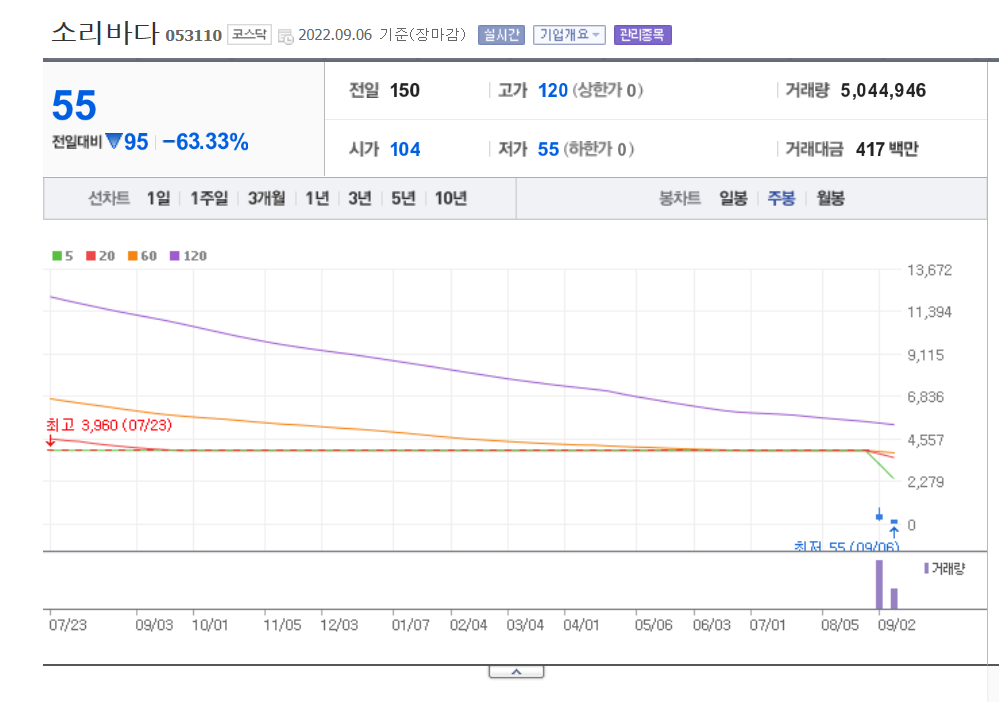Click the calendar icon before 2022.09.06
This screenshot has height=702, width=999.
pos(285,36)
